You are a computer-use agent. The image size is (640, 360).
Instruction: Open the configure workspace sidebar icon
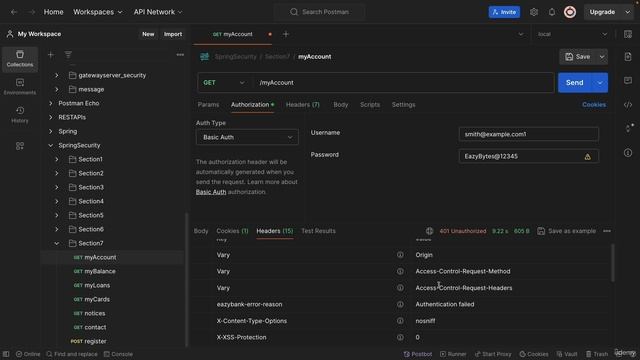20,146
